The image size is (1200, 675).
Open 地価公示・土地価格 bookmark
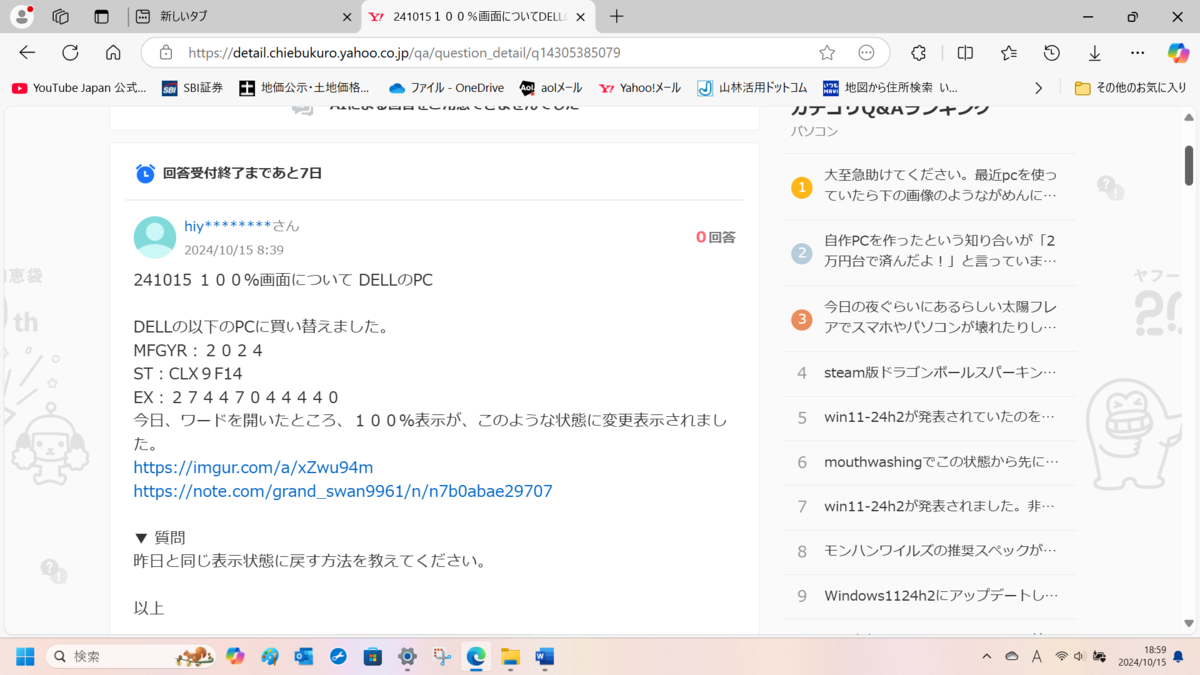[x=305, y=88]
